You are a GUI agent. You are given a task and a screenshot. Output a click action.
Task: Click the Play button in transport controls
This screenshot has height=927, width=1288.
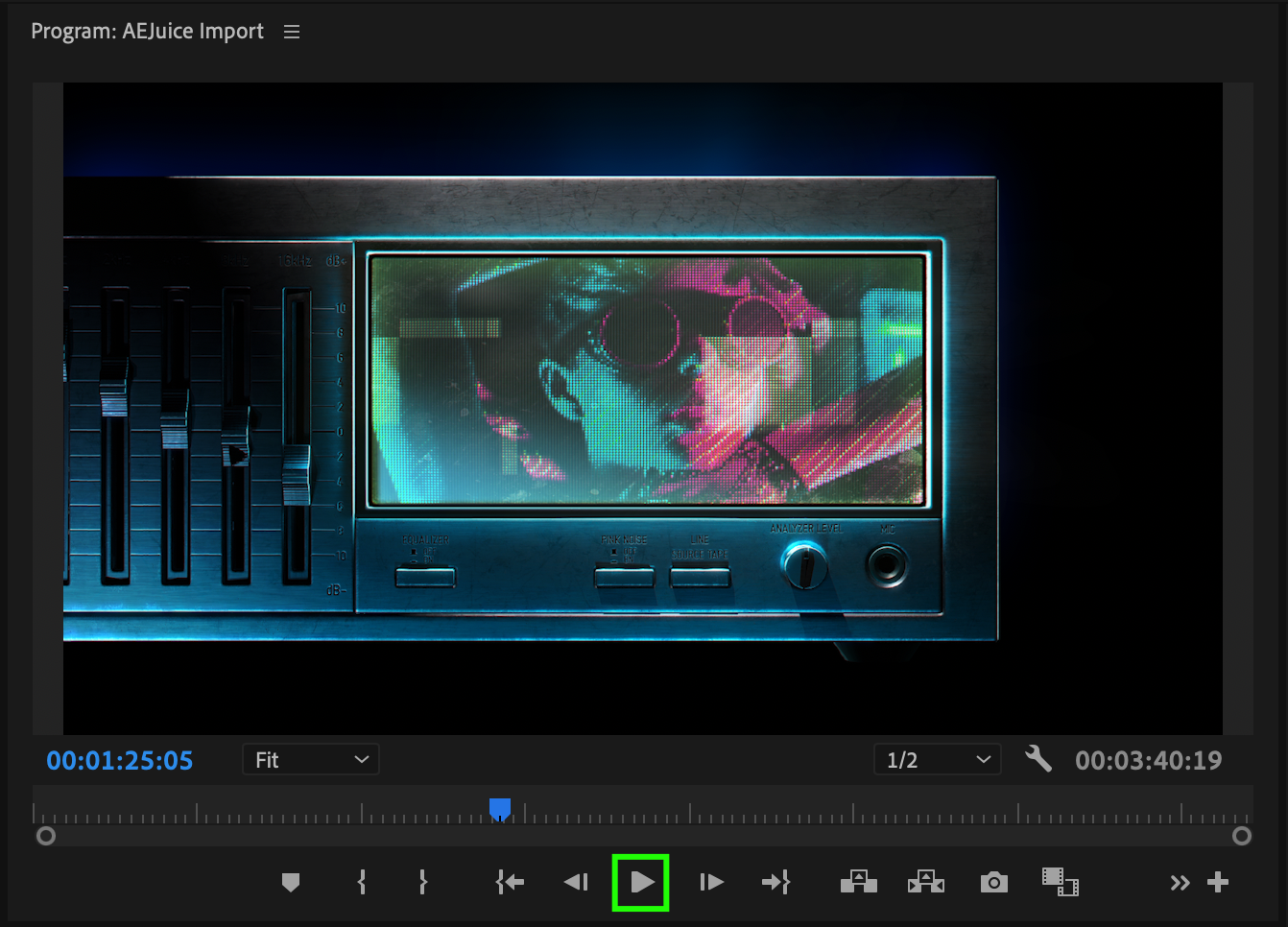coord(641,882)
